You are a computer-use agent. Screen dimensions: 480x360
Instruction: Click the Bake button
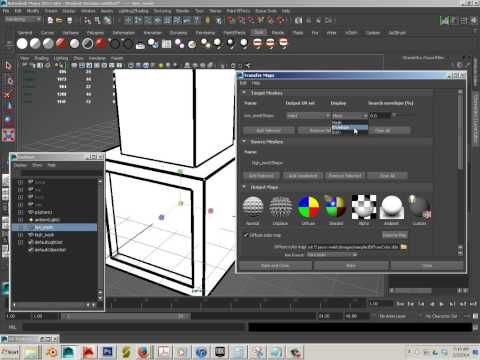(x=351, y=266)
